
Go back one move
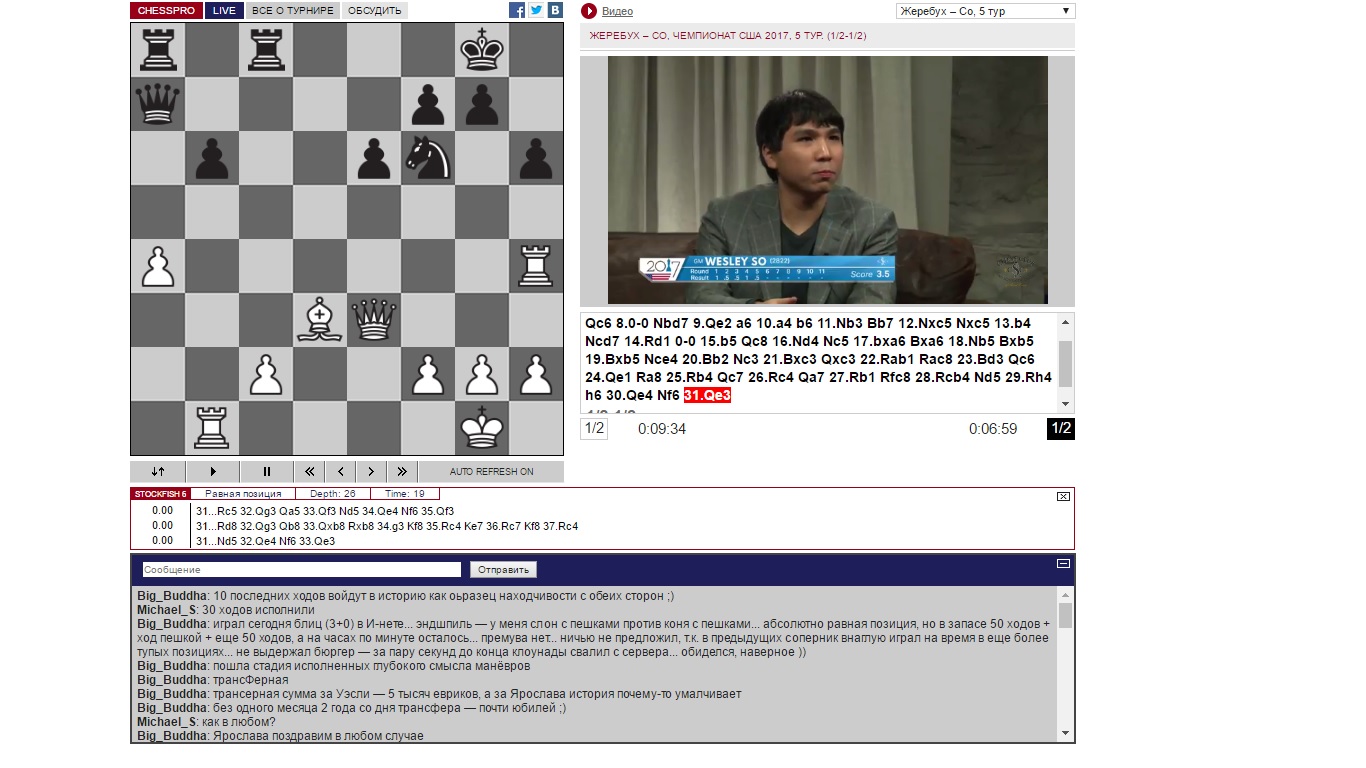(x=340, y=472)
